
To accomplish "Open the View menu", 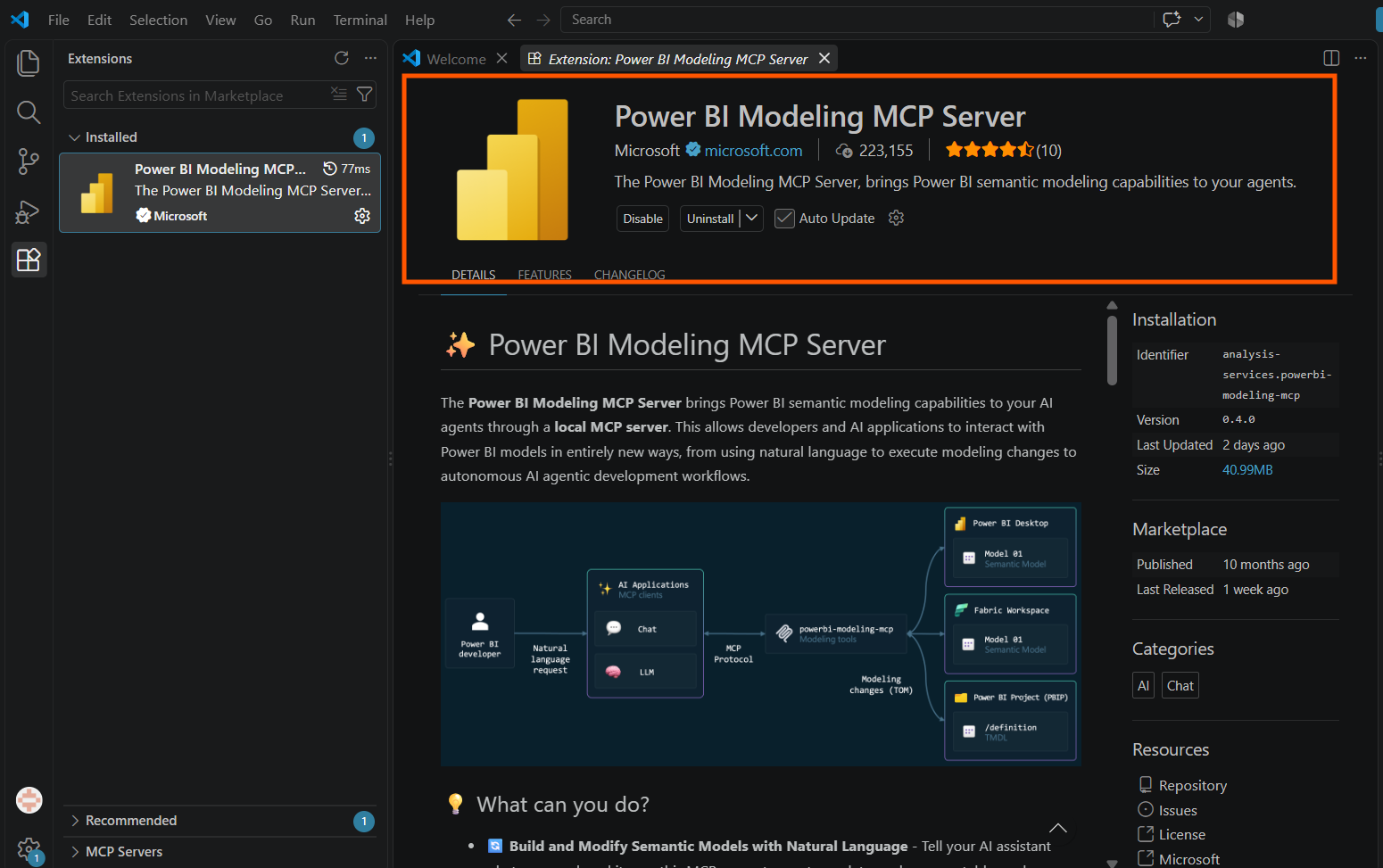I will pos(220,20).
